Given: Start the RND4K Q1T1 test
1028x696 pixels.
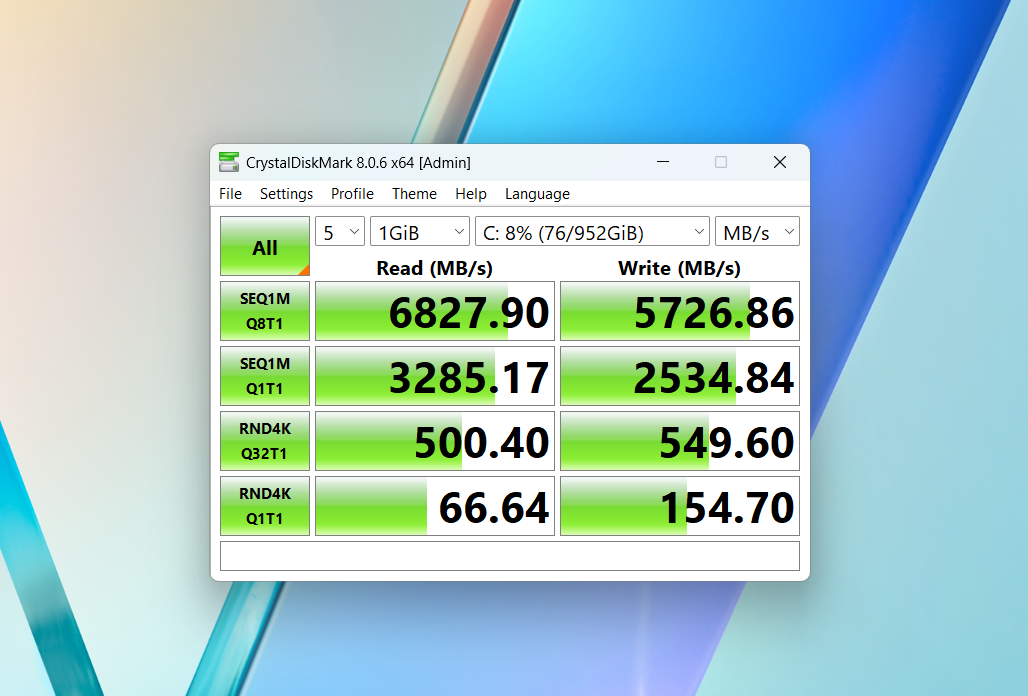Looking at the screenshot, I should 265,505.
